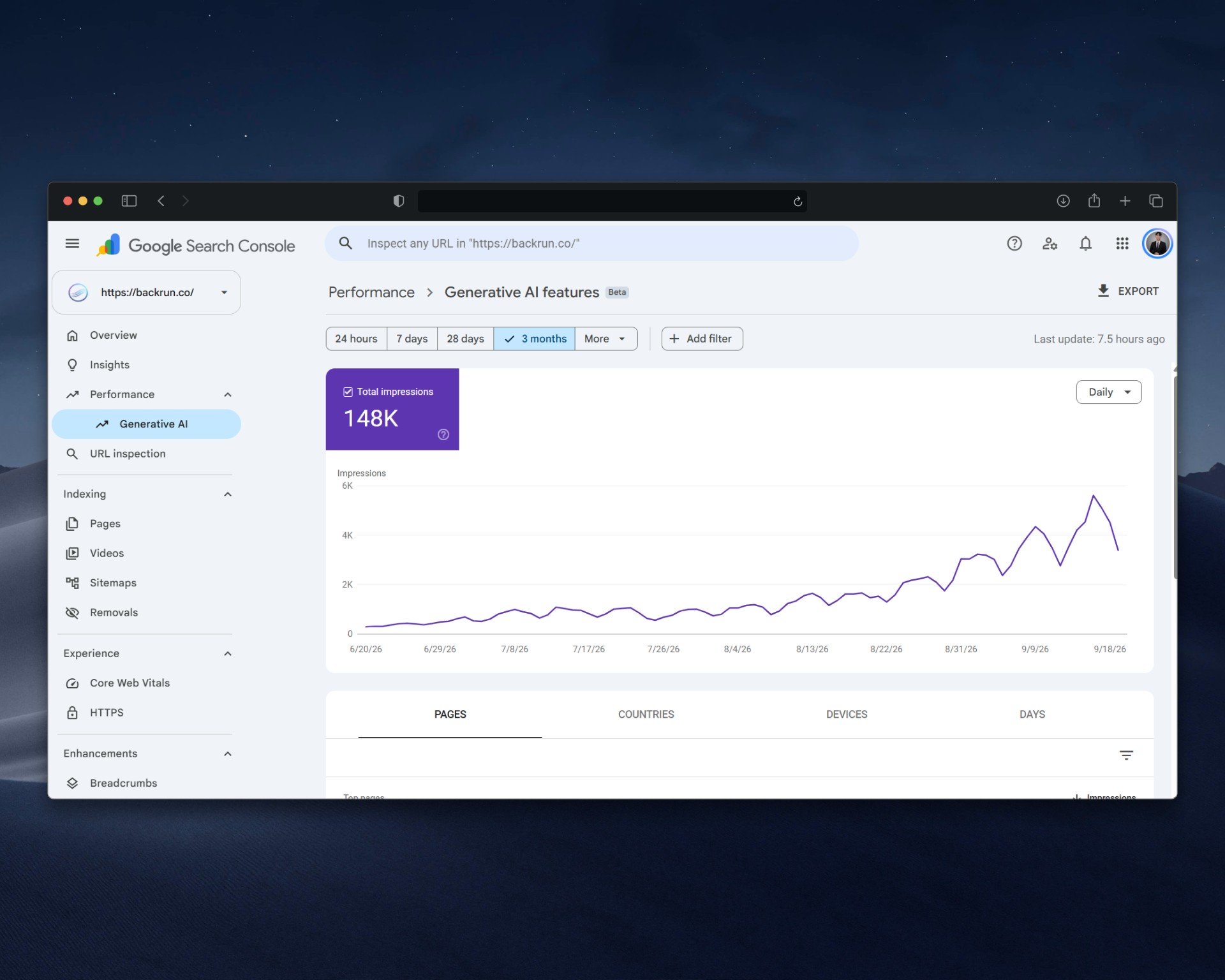Open the hamburger main menu
This screenshot has height=980, width=1225.
[x=72, y=243]
